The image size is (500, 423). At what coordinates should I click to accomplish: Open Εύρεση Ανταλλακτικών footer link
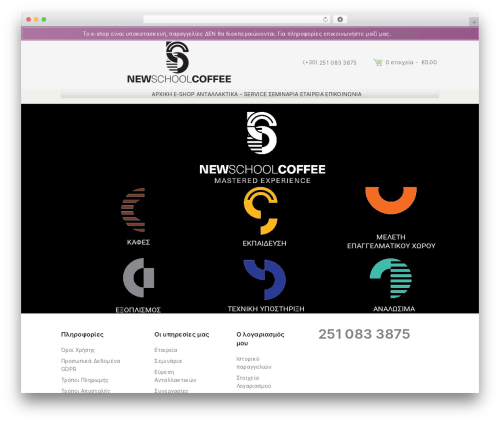175,376
